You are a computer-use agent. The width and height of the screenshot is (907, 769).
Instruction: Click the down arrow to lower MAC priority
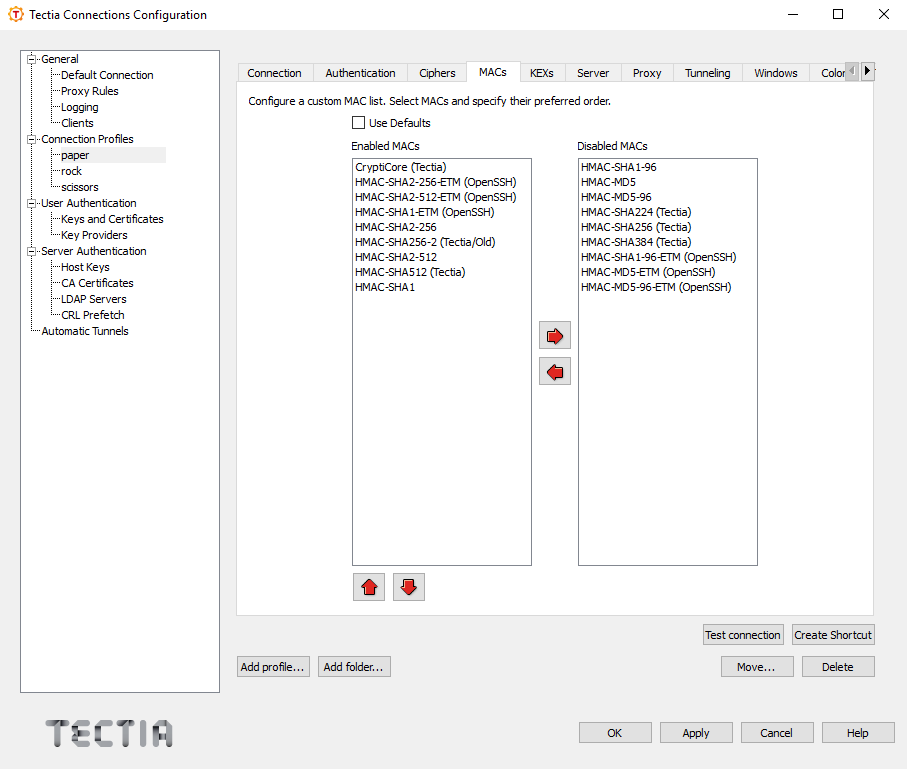click(408, 587)
